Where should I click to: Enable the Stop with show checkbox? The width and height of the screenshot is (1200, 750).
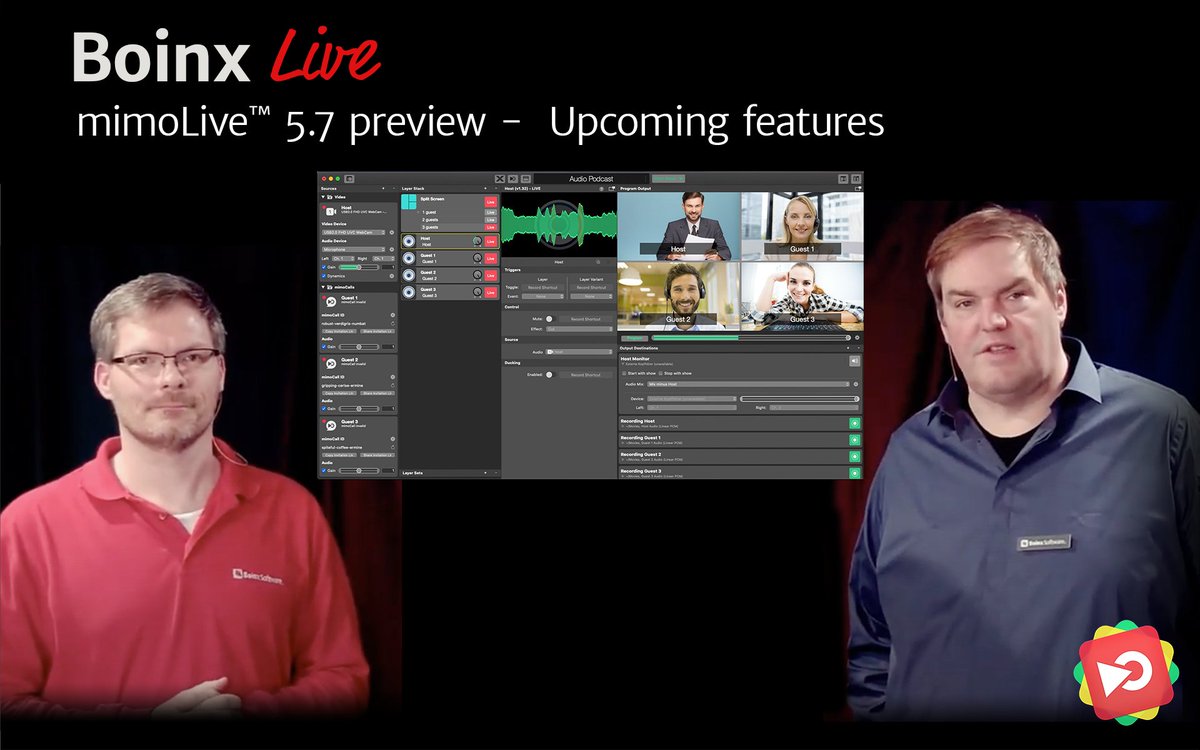661,373
